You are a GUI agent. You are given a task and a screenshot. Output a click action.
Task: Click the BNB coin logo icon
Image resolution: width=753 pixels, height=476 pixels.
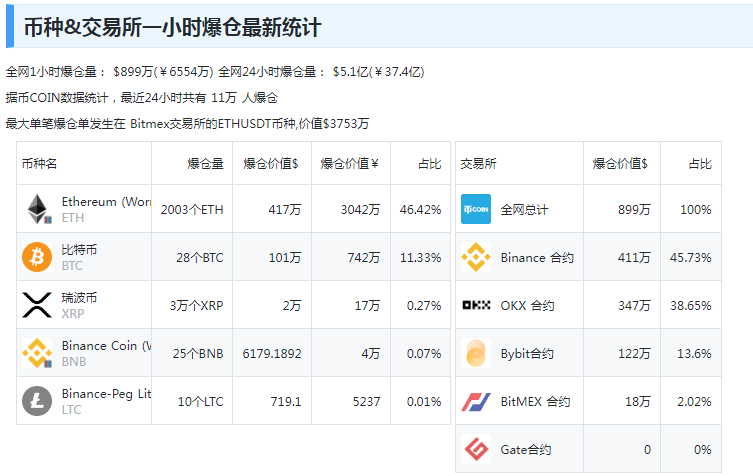tap(37, 353)
